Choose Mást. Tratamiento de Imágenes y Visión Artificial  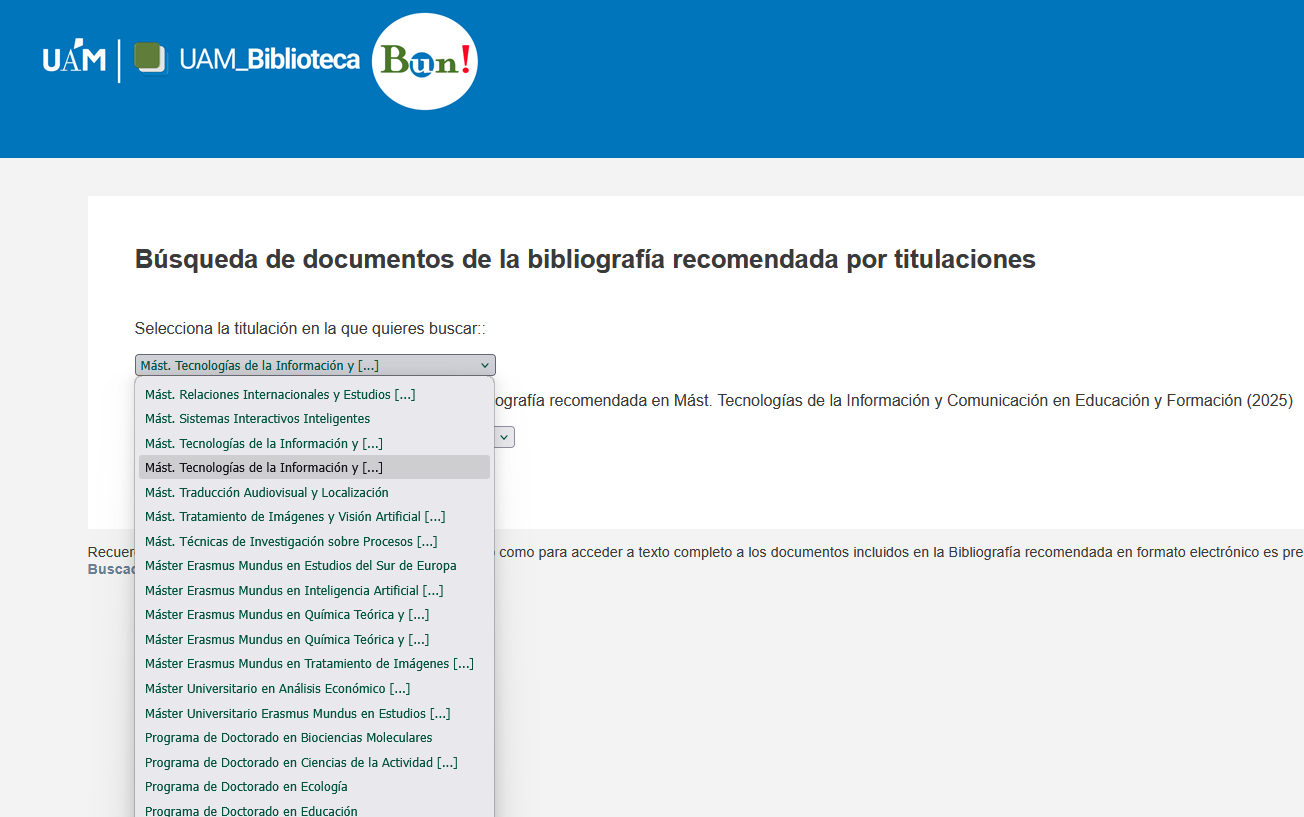click(295, 517)
